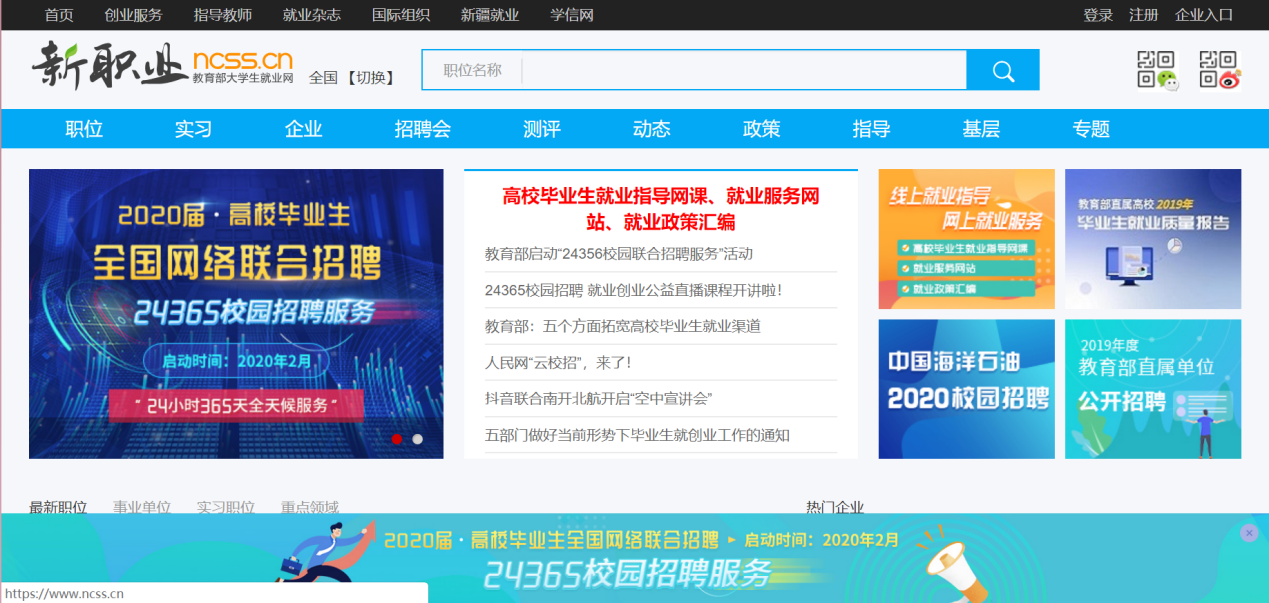Open the 全国【切换】 region switcher
This screenshot has height=603, width=1269.
(x=352, y=77)
